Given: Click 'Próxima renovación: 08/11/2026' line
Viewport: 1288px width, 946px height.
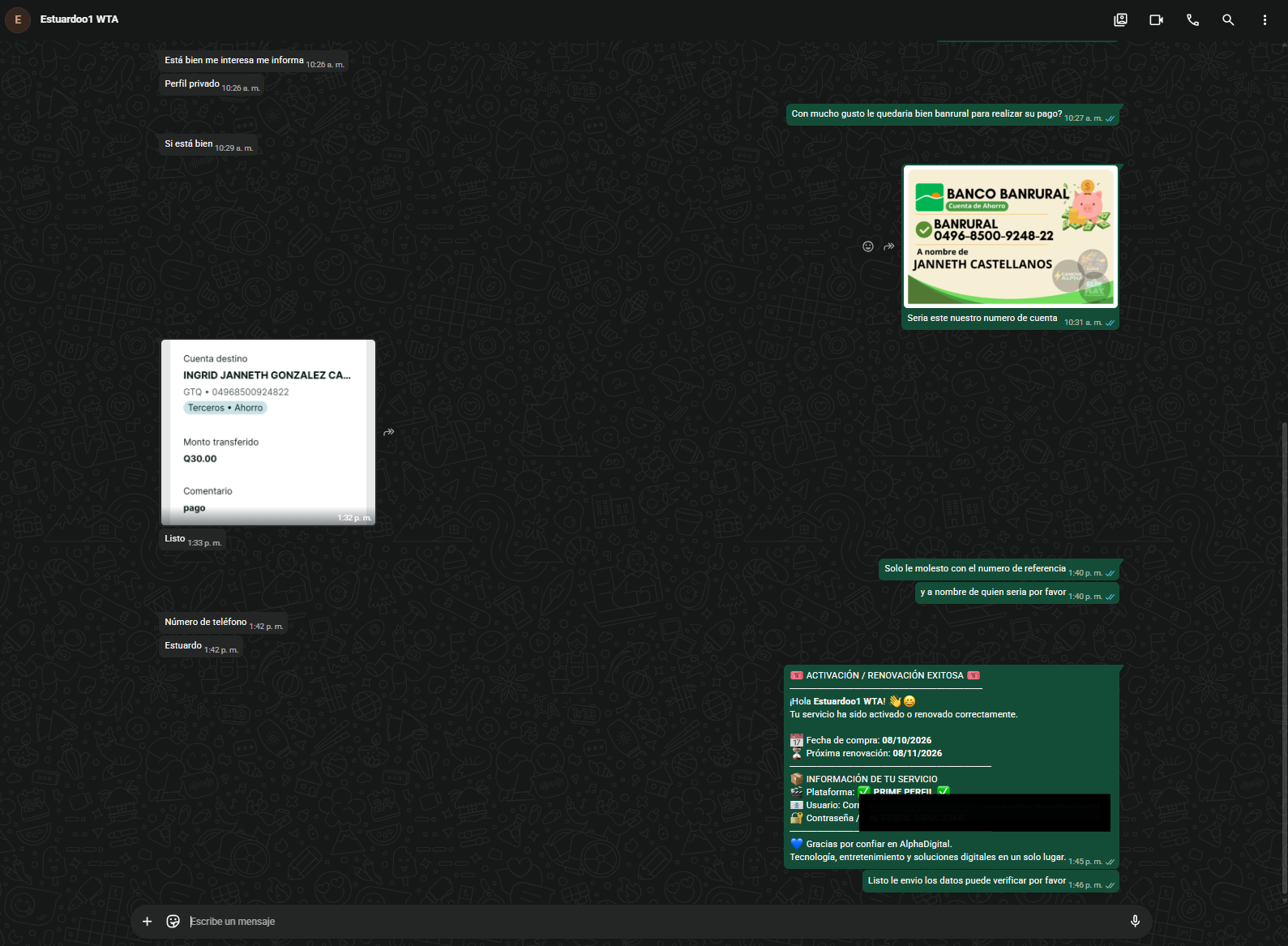Looking at the screenshot, I should click(866, 753).
